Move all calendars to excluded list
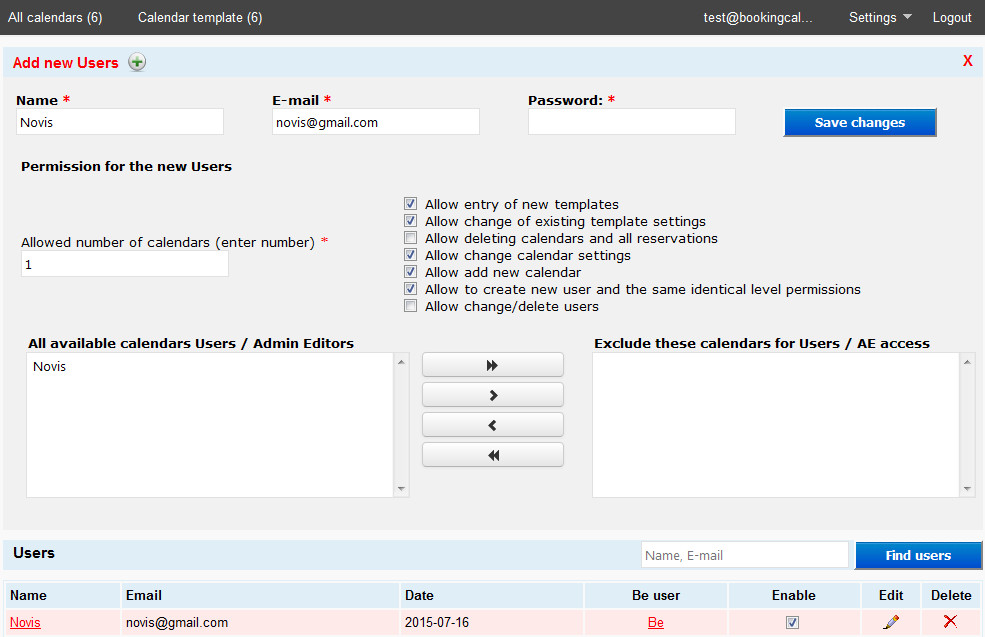The height and width of the screenshot is (637, 985). (492, 365)
